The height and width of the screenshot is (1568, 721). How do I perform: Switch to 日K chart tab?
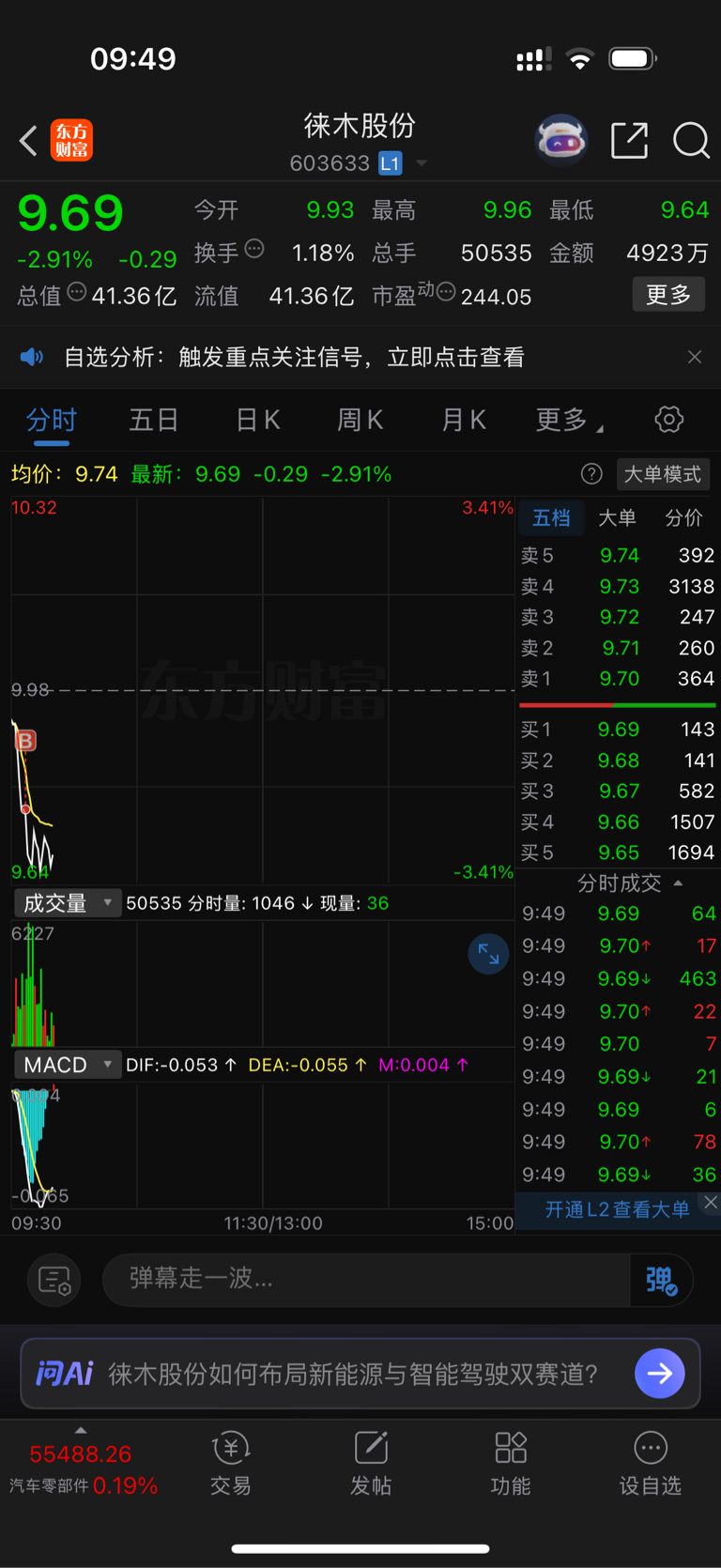(258, 420)
